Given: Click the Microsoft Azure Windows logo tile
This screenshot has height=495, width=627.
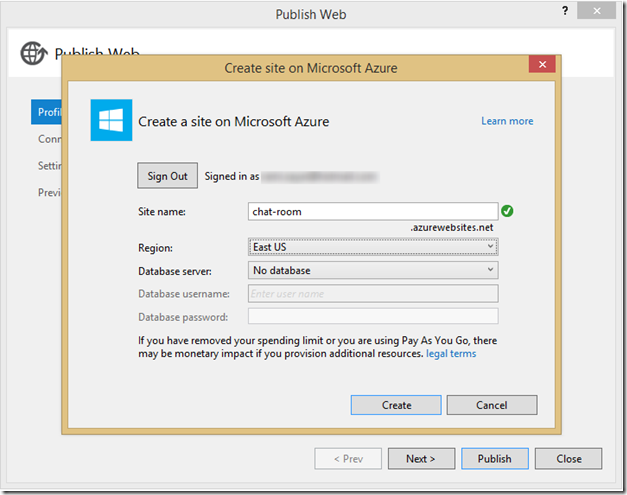Looking at the screenshot, I should (111, 120).
